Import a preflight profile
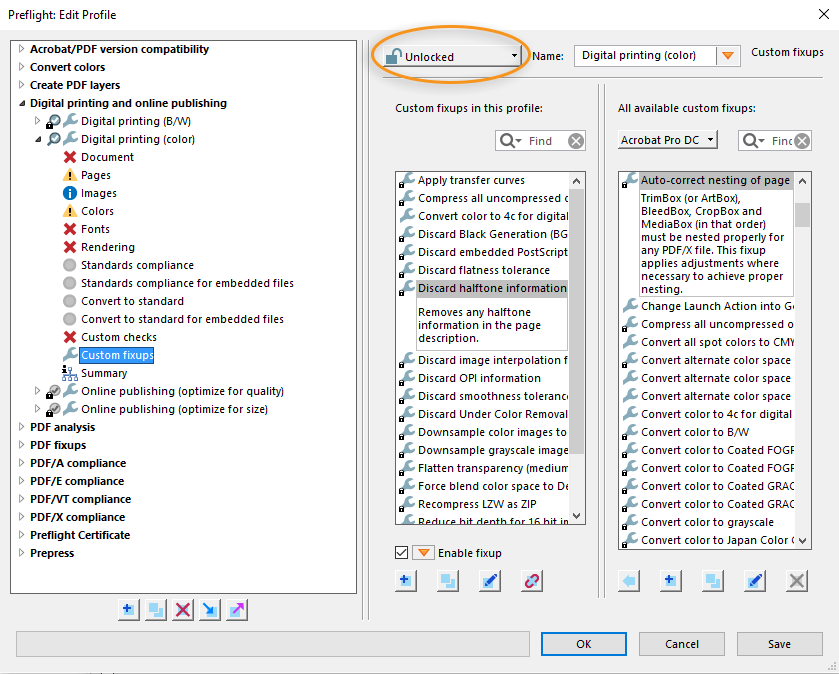 pyautogui.click(x=210, y=609)
